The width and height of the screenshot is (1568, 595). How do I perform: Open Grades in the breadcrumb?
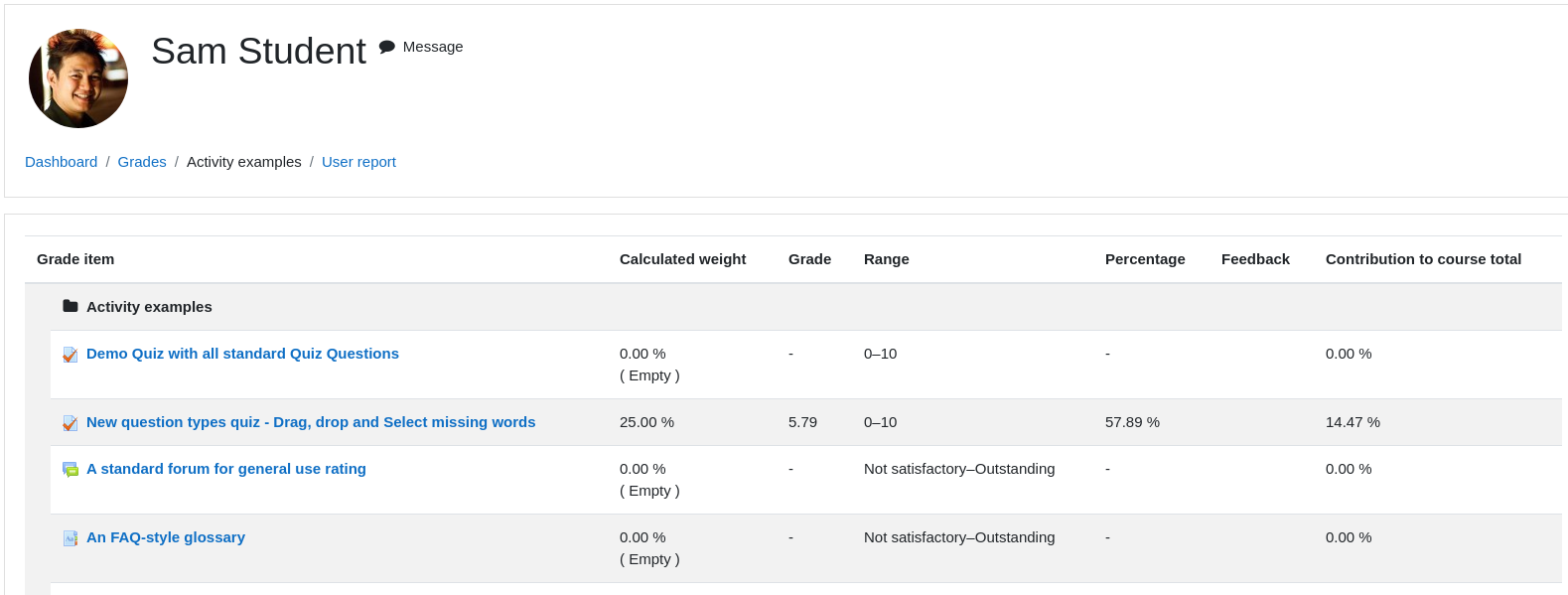pos(142,162)
